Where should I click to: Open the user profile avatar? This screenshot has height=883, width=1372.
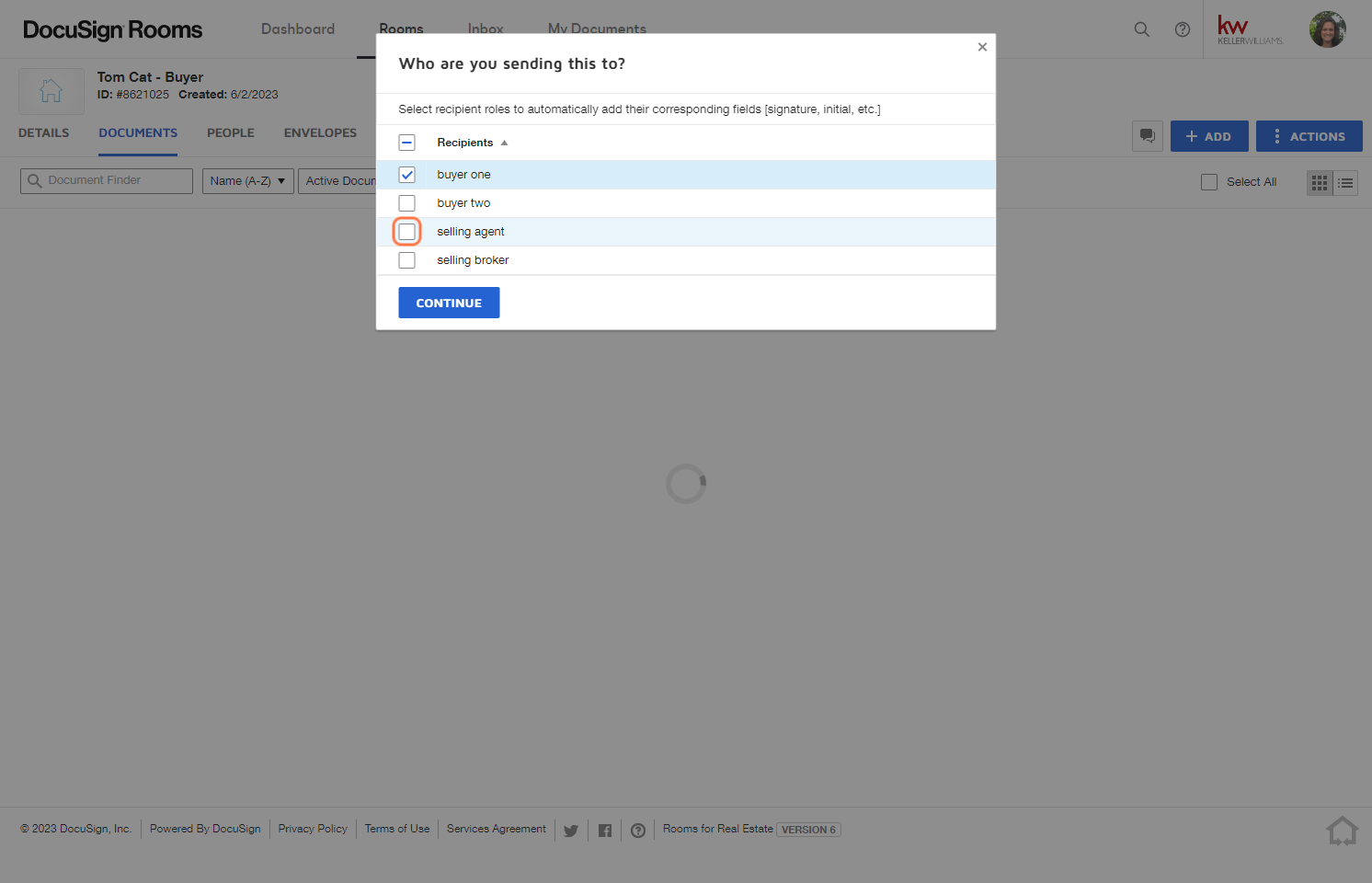pyautogui.click(x=1327, y=29)
